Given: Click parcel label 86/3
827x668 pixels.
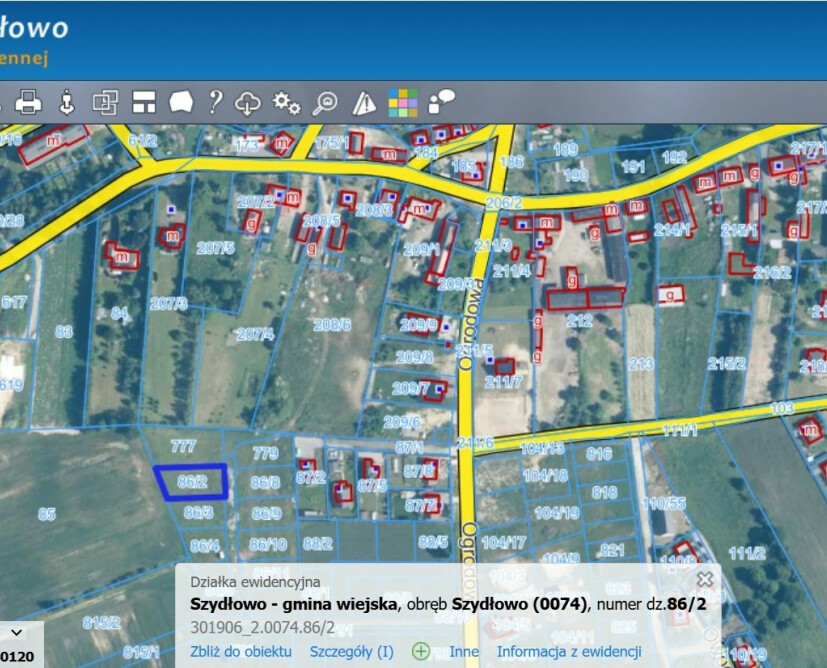Looking at the screenshot, I should [x=198, y=512].
